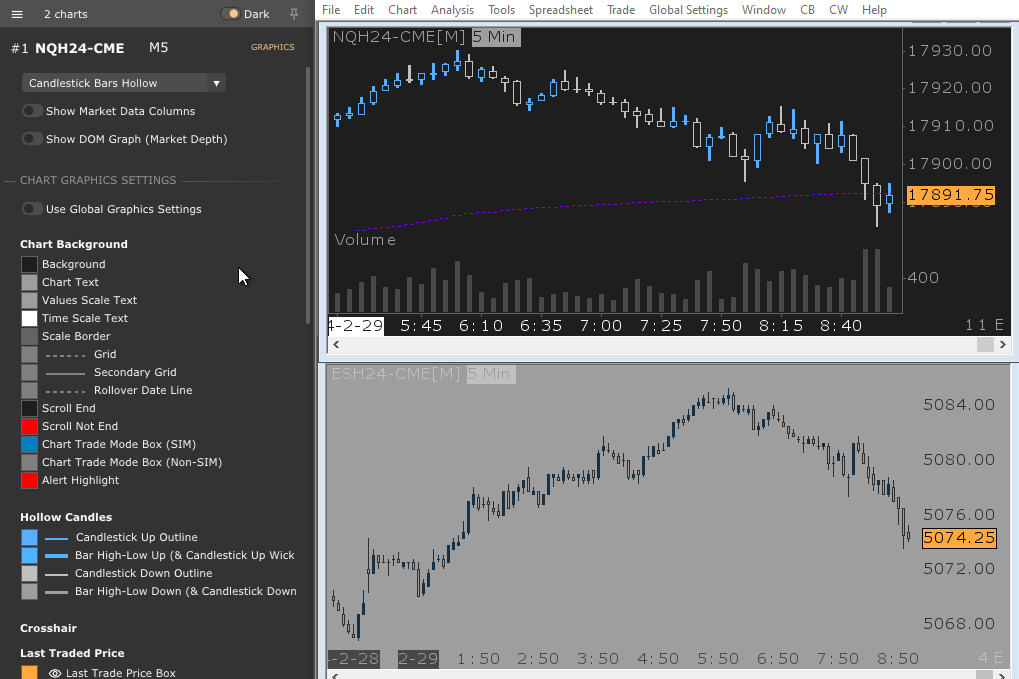The height and width of the screenshot is (679, 1019).
Task: Click the M5 timeframe label
Action: coord(159,47)
